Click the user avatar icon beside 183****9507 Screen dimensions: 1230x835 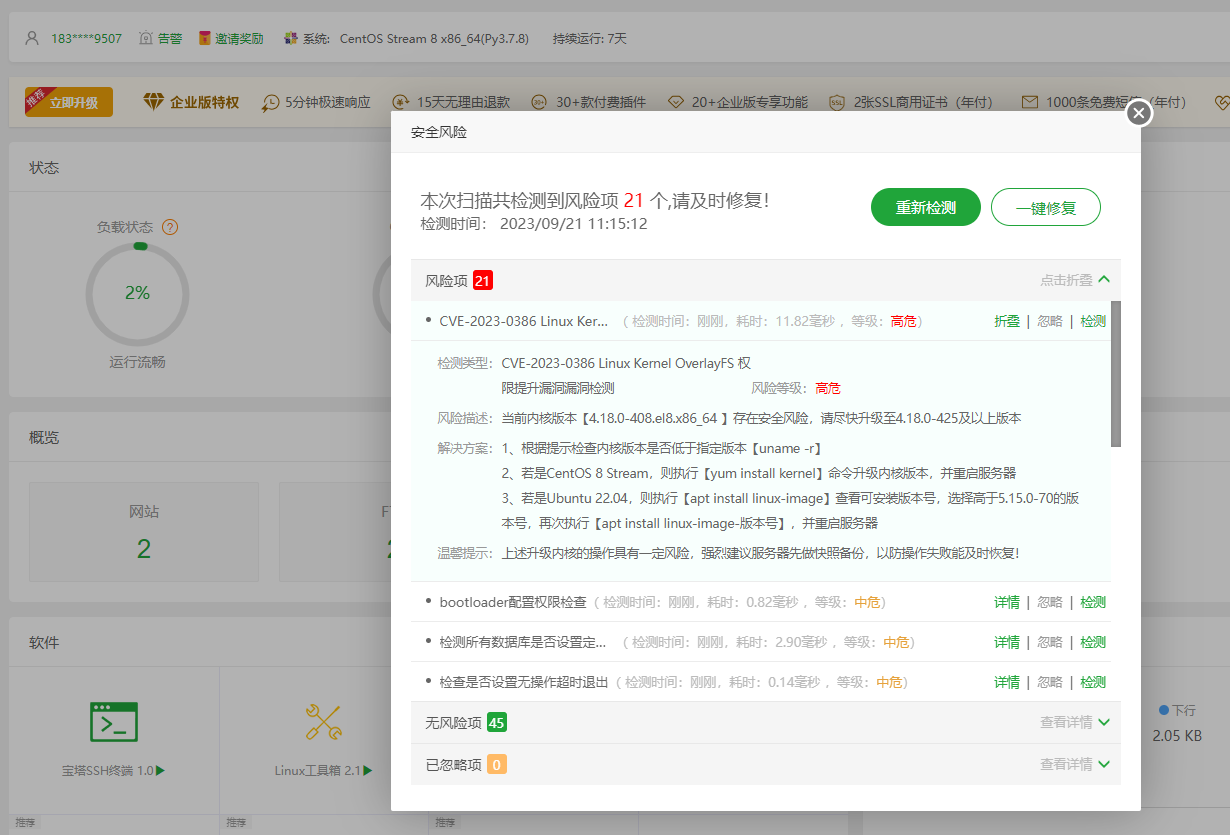pyautogui.click(x=33, y=38)
